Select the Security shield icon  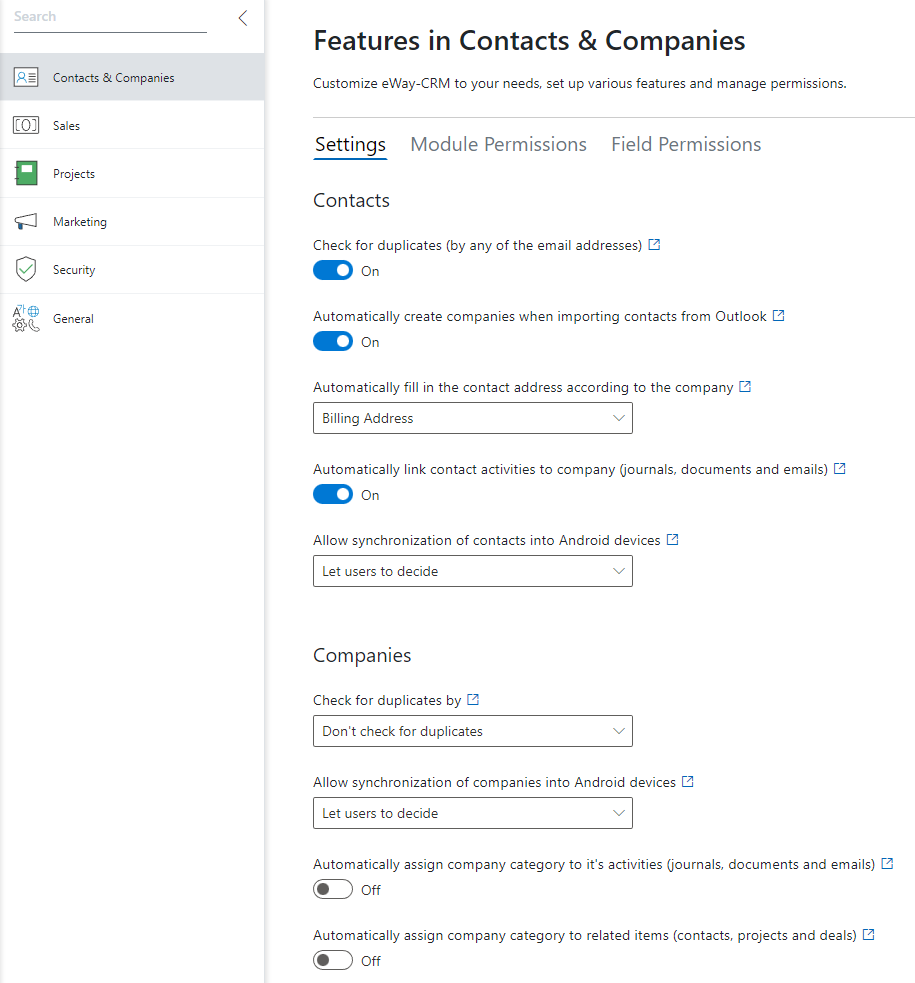(x=26, y=270)
